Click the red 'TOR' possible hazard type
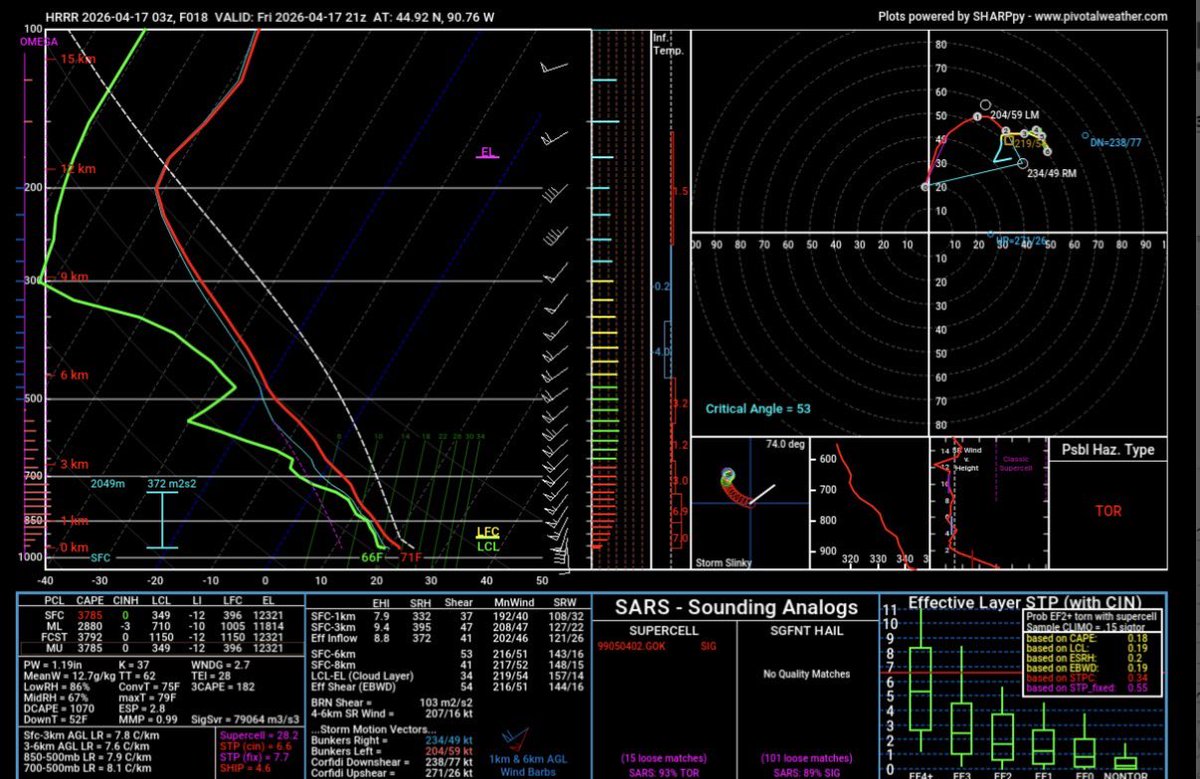 (1108, 511)
